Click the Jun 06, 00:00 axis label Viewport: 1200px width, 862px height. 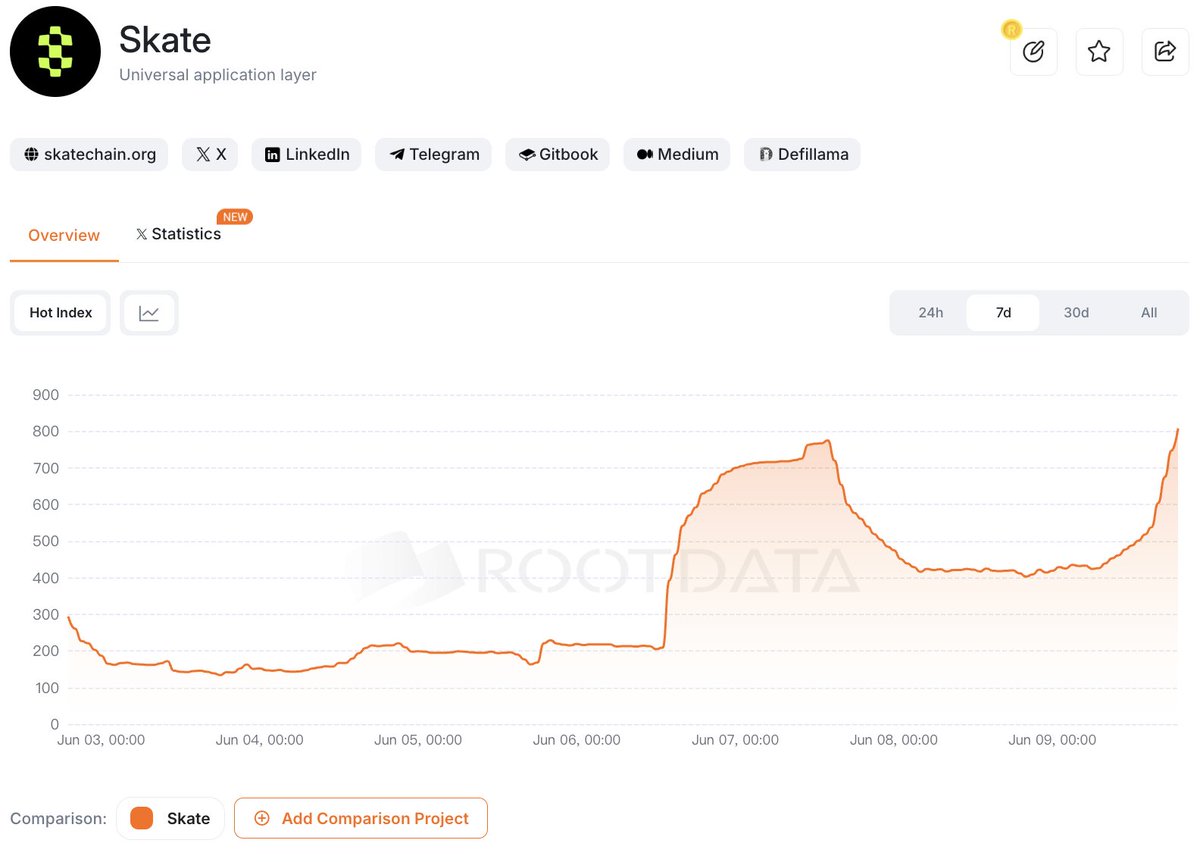(577, 740)
